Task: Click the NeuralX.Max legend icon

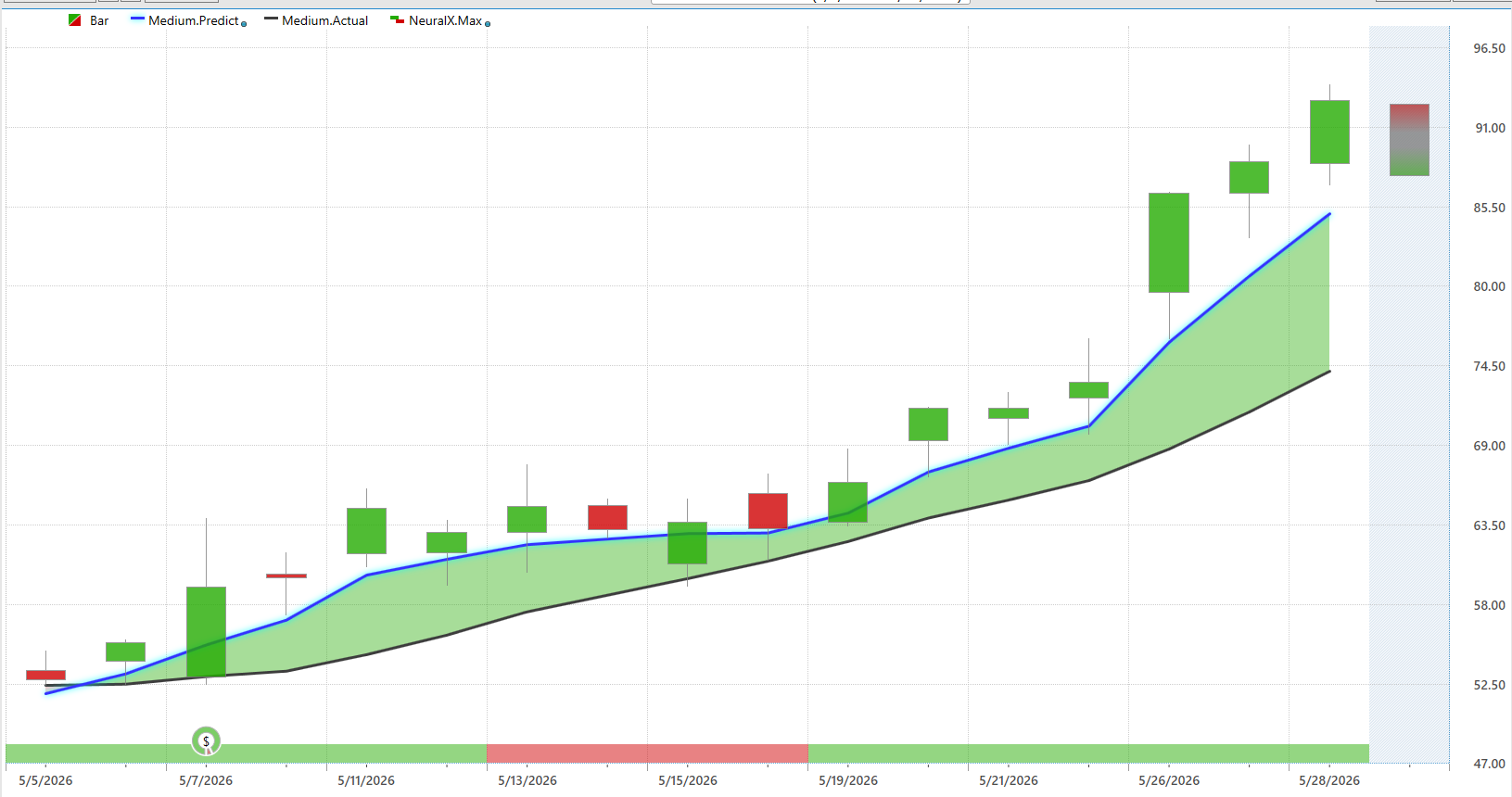Action: (x=397, y=19)
